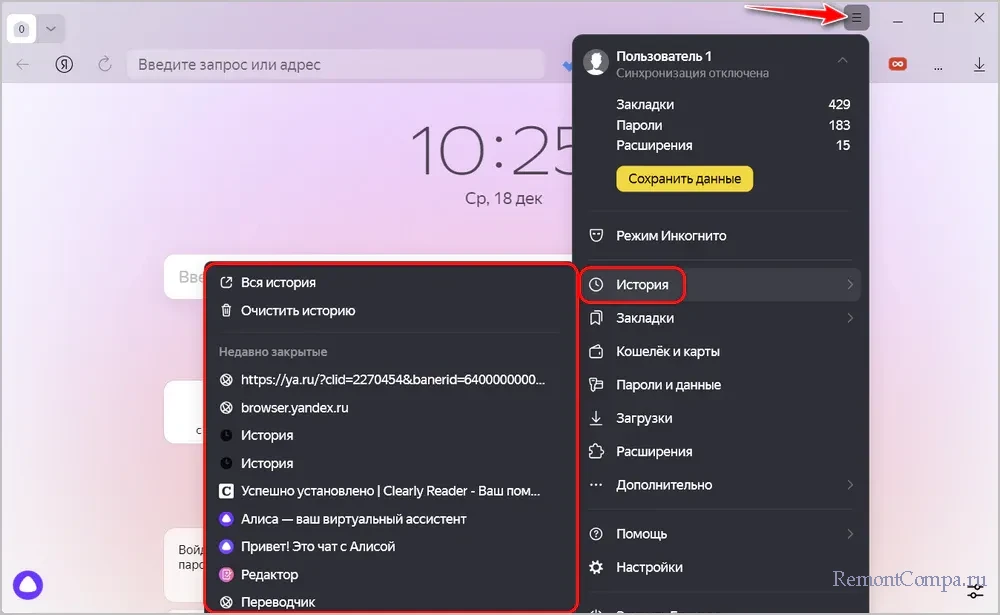Open downloads arrow icon in toolbar

[979, 64]
